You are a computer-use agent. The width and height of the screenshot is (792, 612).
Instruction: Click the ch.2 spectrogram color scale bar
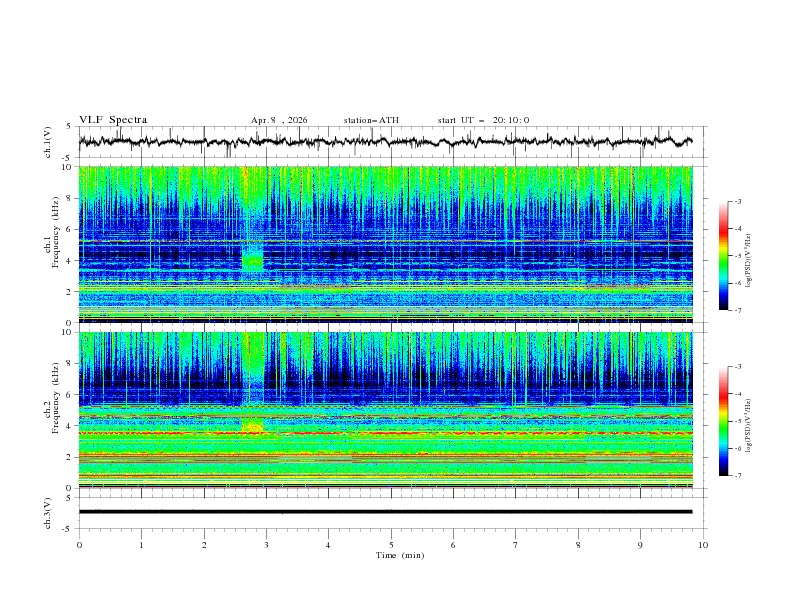(x=723, y=421)
